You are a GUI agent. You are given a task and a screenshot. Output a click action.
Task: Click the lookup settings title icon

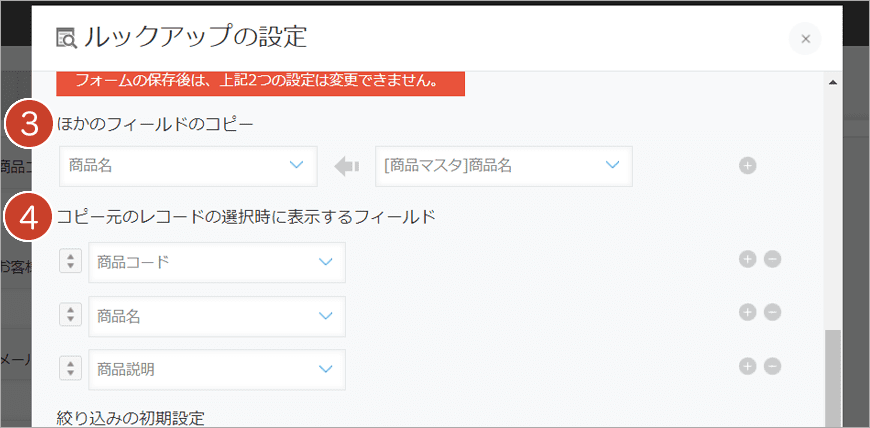pos(66,38)
